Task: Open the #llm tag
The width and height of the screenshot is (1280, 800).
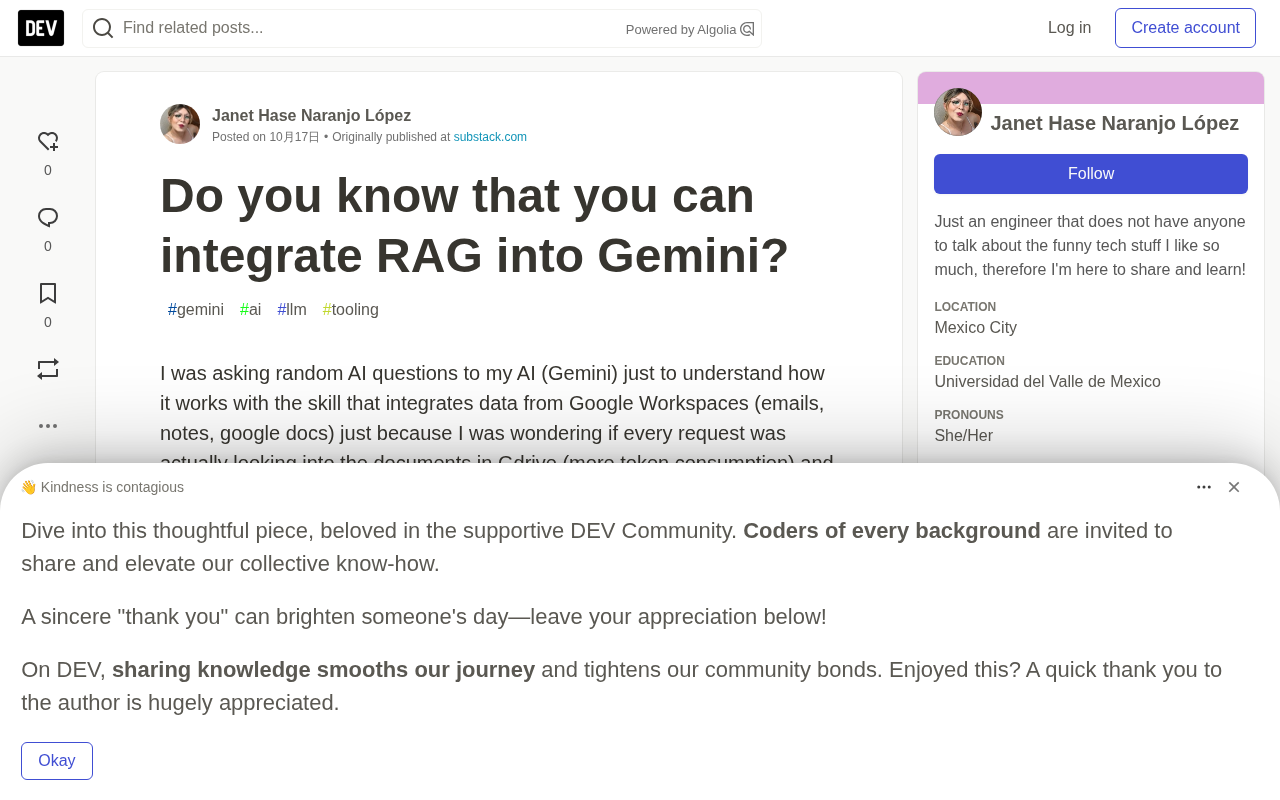Action: pos(292,310)
